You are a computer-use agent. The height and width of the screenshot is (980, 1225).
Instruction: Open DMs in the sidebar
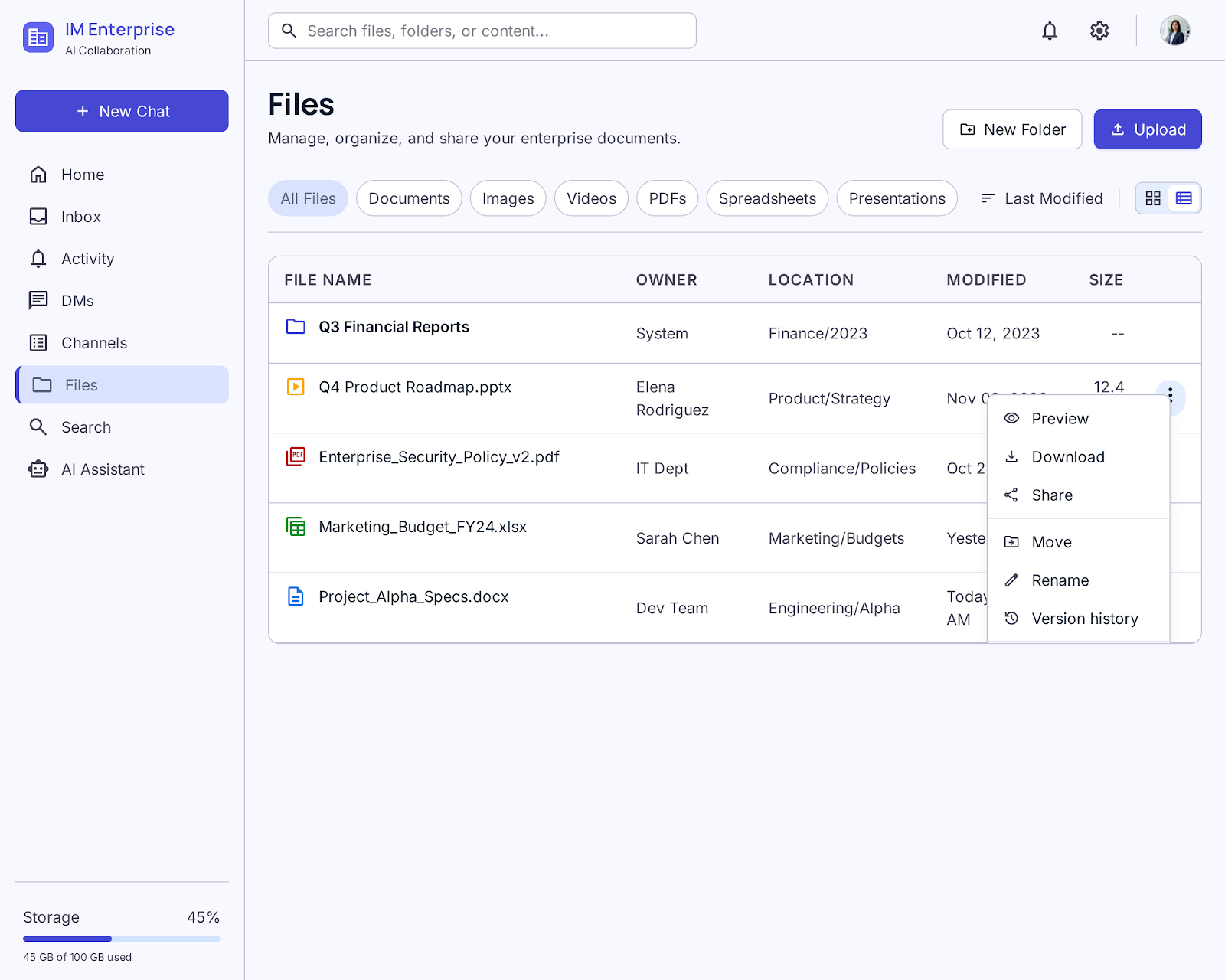coord(122,301)
